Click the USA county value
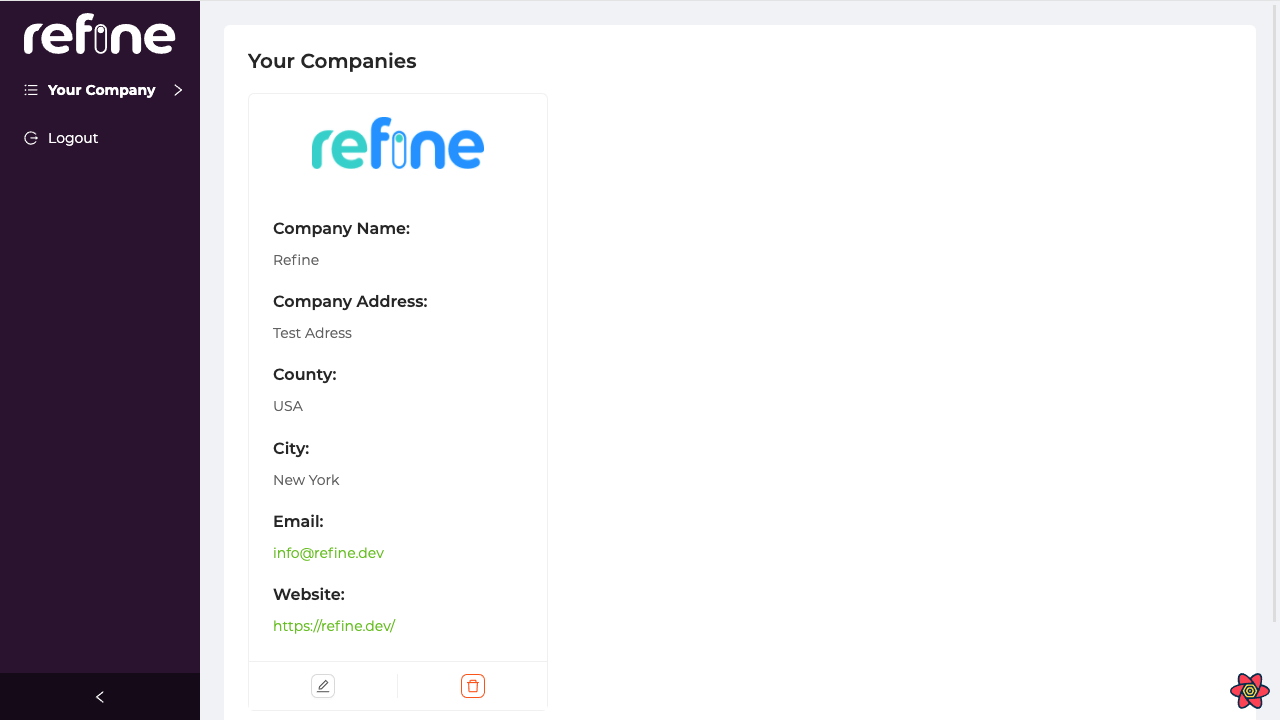This screenshot has width=1280, height=720. click(x=288, y=406)
